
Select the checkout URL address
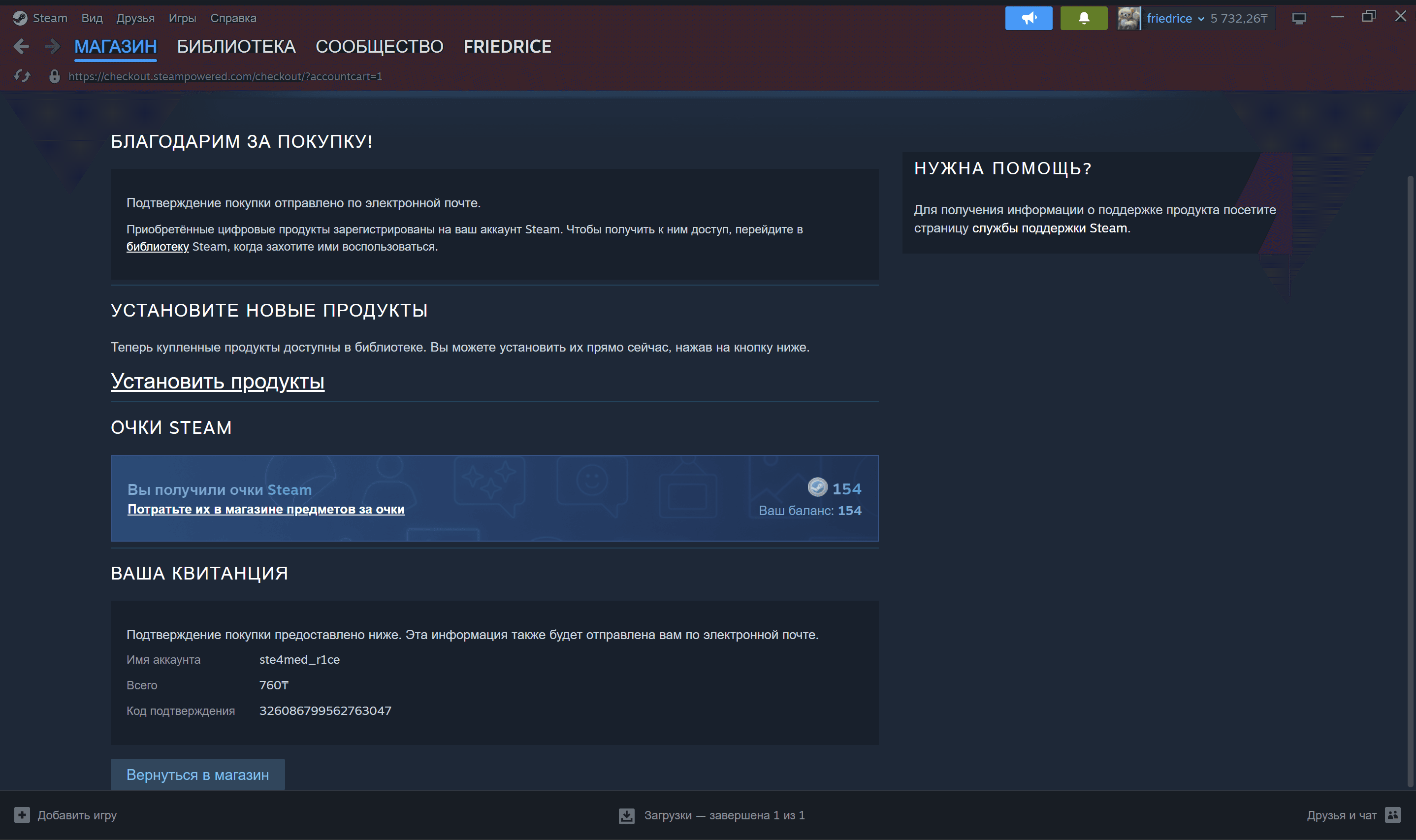[x=225, y=76]
